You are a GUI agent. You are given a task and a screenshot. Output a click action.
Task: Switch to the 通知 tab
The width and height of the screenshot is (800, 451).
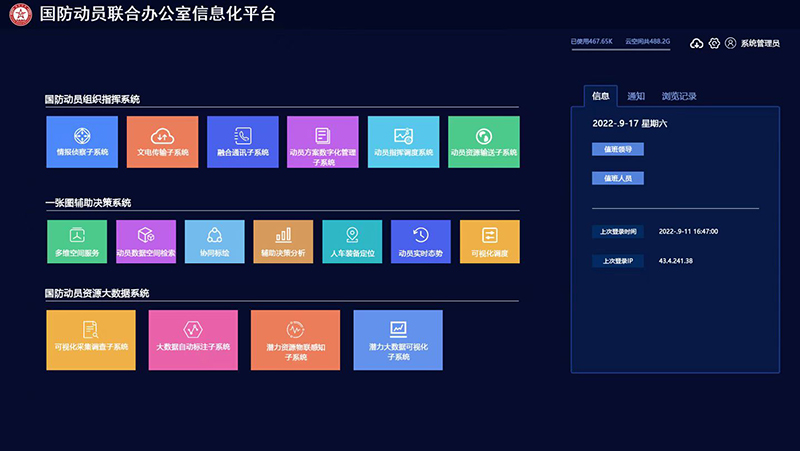pyautogui.click(x=636, y=96)
